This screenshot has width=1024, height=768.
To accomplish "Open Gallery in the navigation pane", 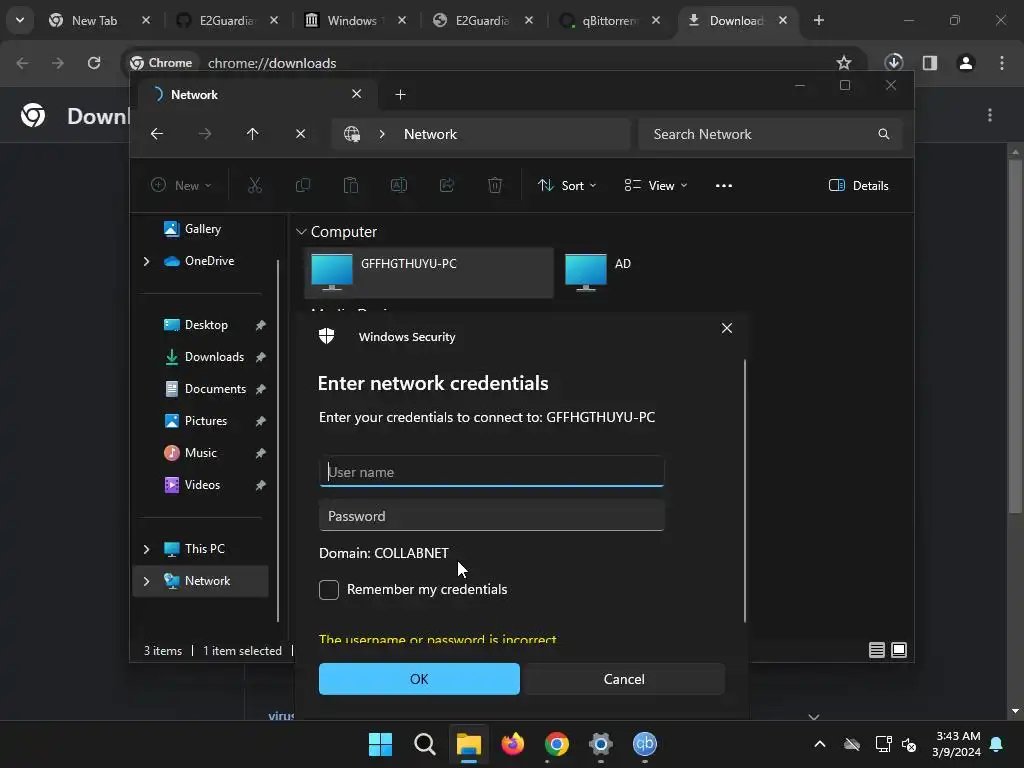I will (202, 229).
